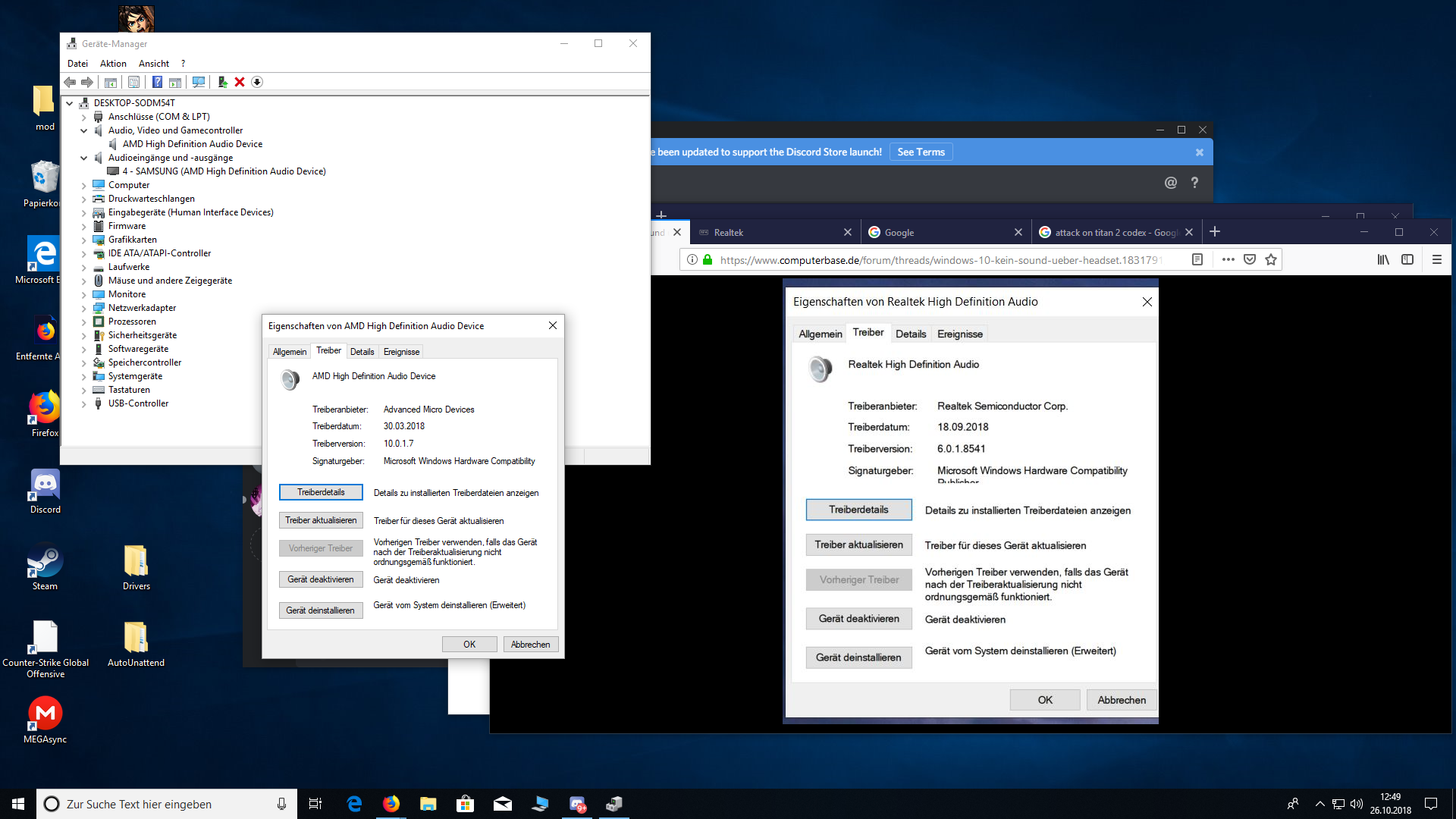Toggle Firefox sidebar icon
The image size is (1456, 819).
coord(1407,259)
